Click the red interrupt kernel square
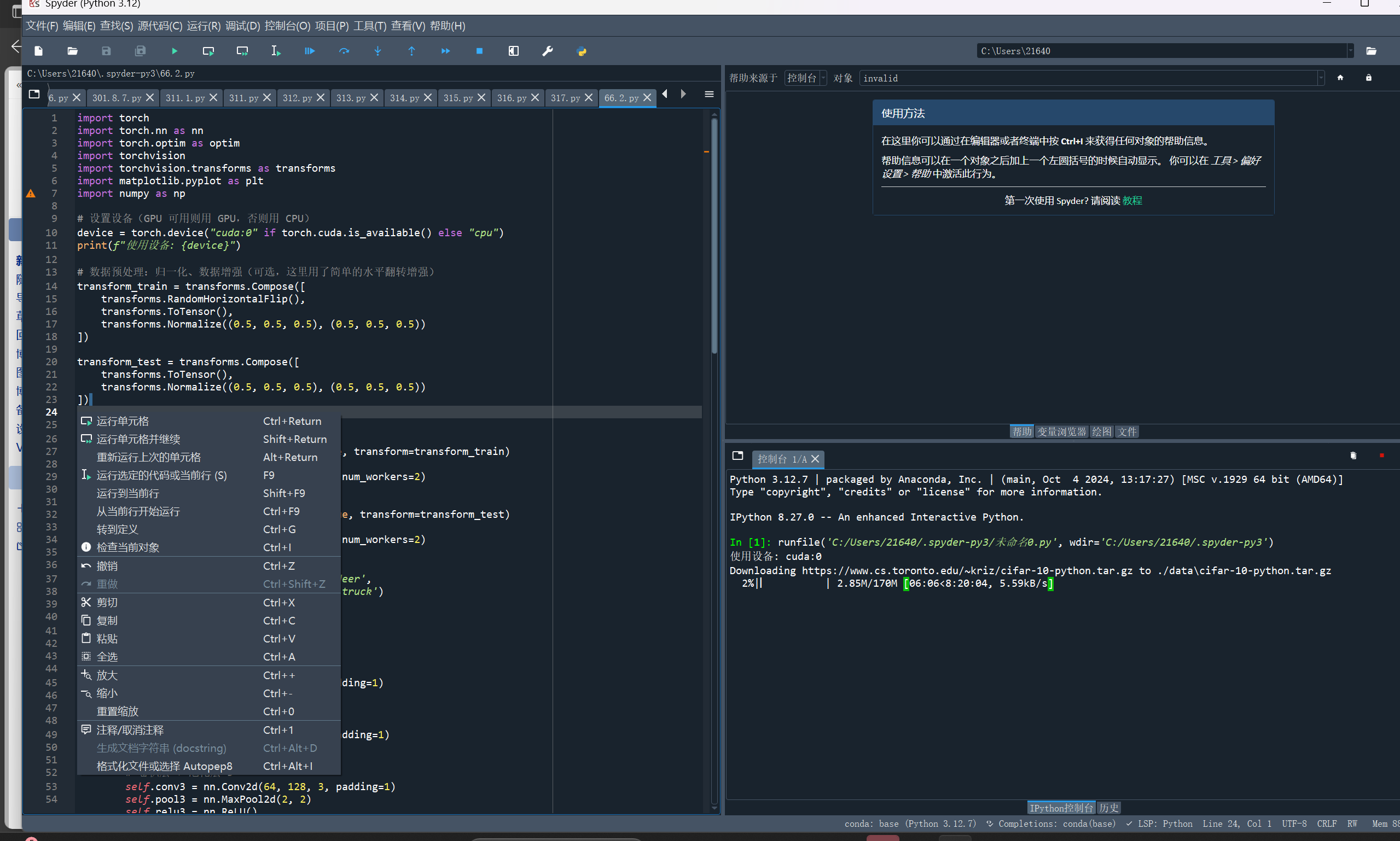Viewport: 1400px width, 841px height. [1381, 455]
